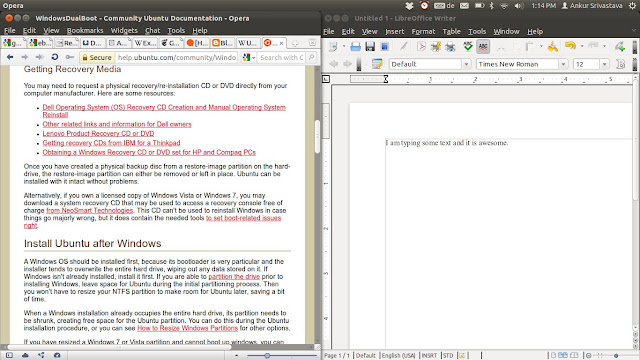640x360 pixels.
Task: Open the 'from NeoSmart Technologies' link
Action: click(90, 211)
